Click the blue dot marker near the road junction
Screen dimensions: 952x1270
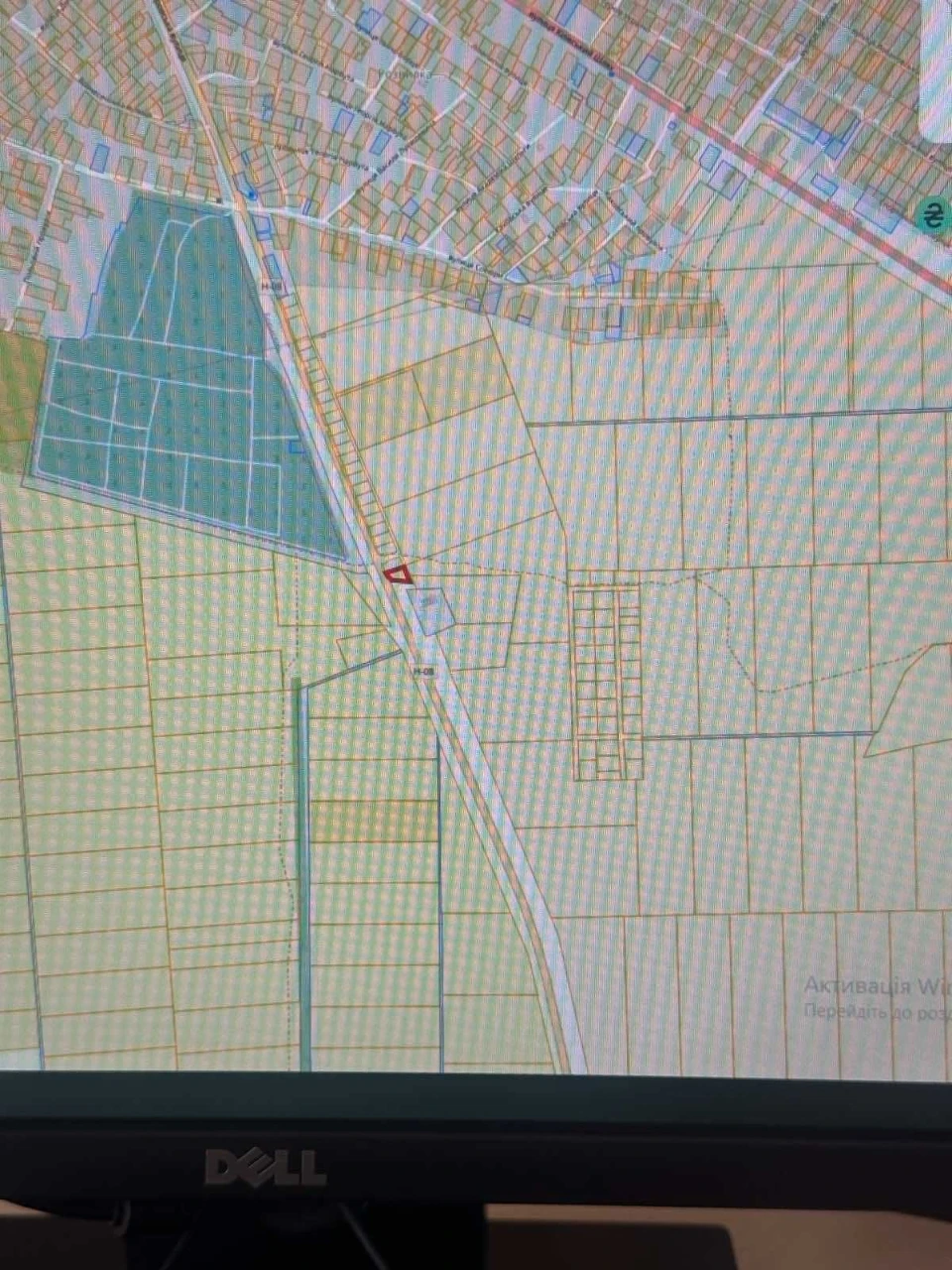pyautogui.click(x=253, y=195)
